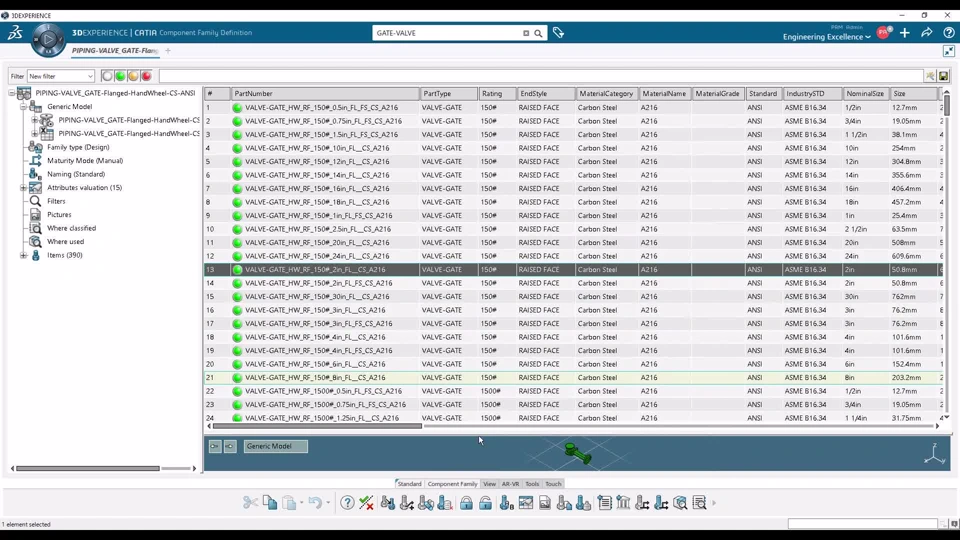The width and height of the screenshot is (960, 540).
Task: Switch to the AR-VR toolbar tab
Action: coord(510,484)
